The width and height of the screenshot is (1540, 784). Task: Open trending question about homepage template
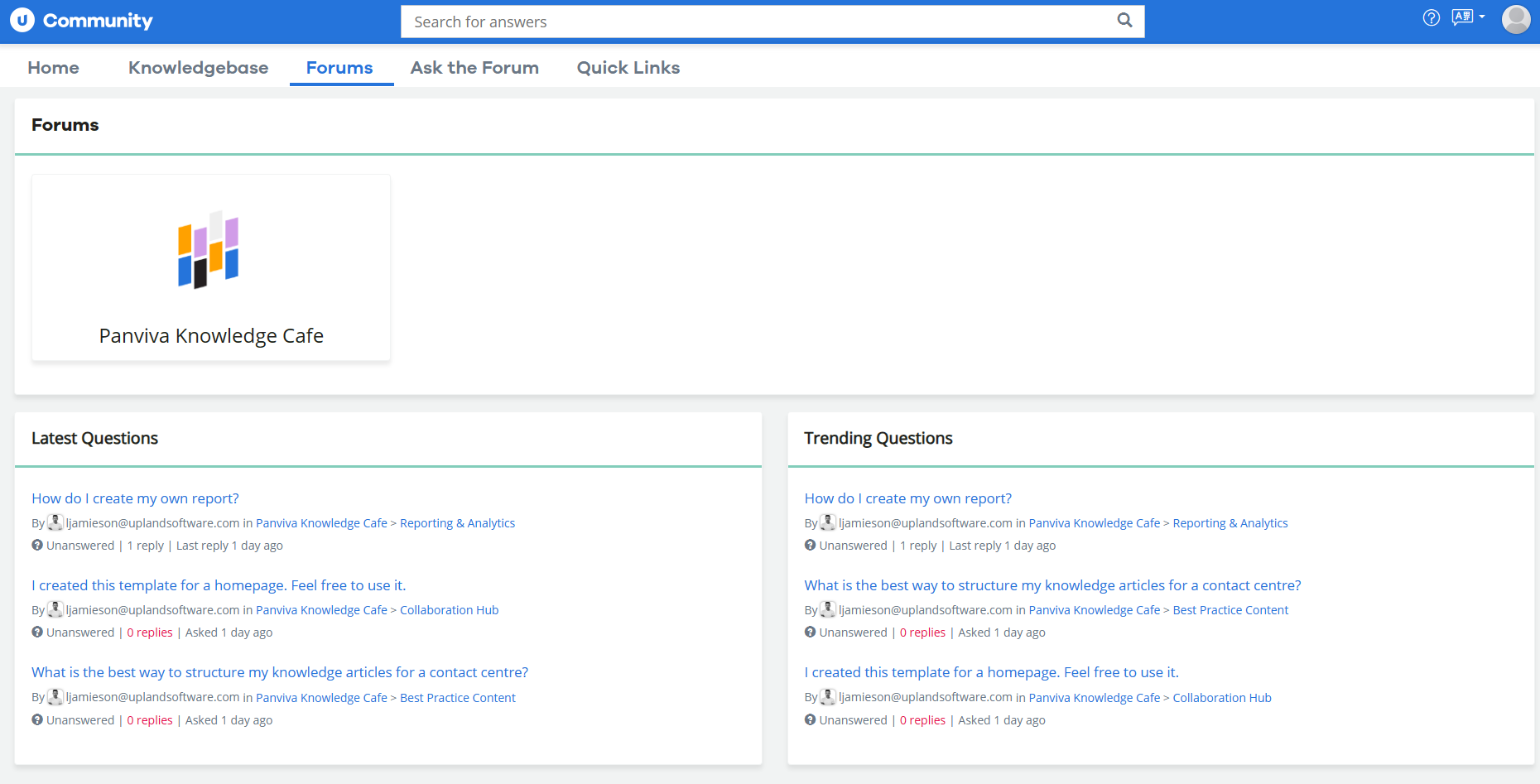(x=992, y=672)
